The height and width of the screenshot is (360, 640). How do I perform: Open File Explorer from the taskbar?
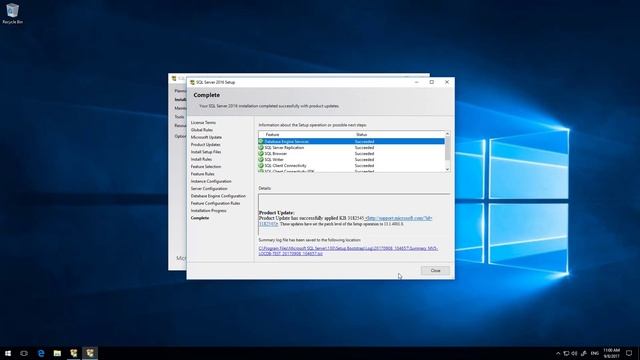[x=57, y=353]
